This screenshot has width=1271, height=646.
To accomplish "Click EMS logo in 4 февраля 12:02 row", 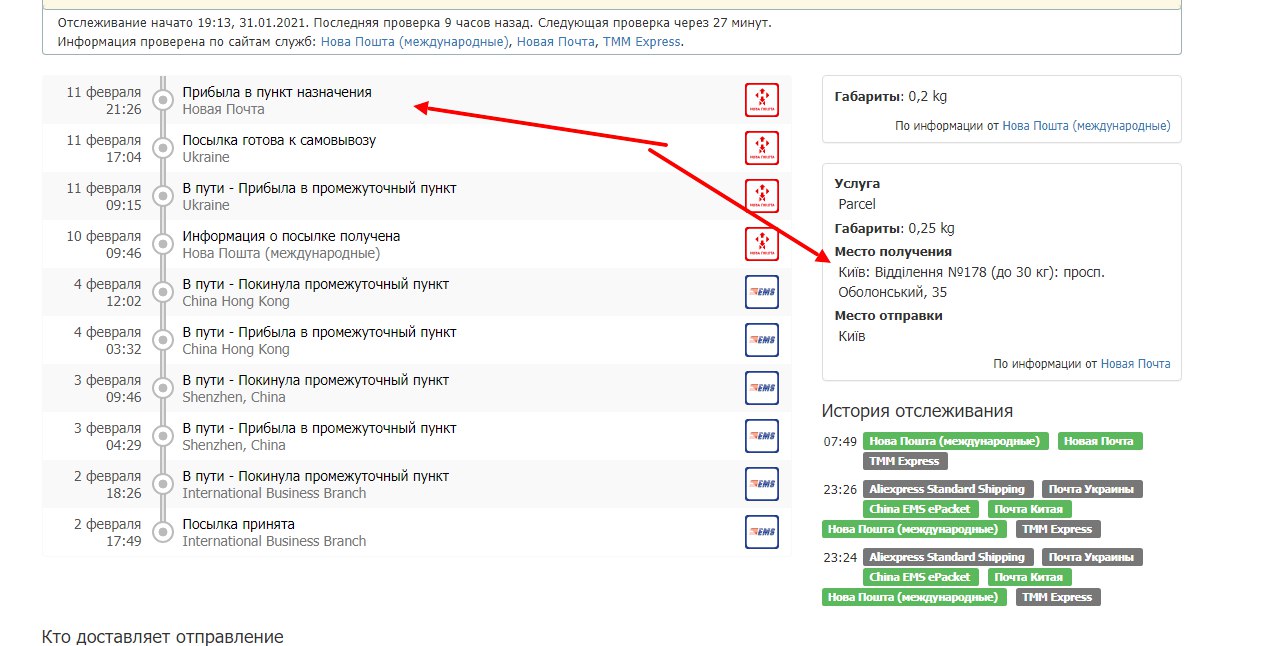I will point(762,292).
